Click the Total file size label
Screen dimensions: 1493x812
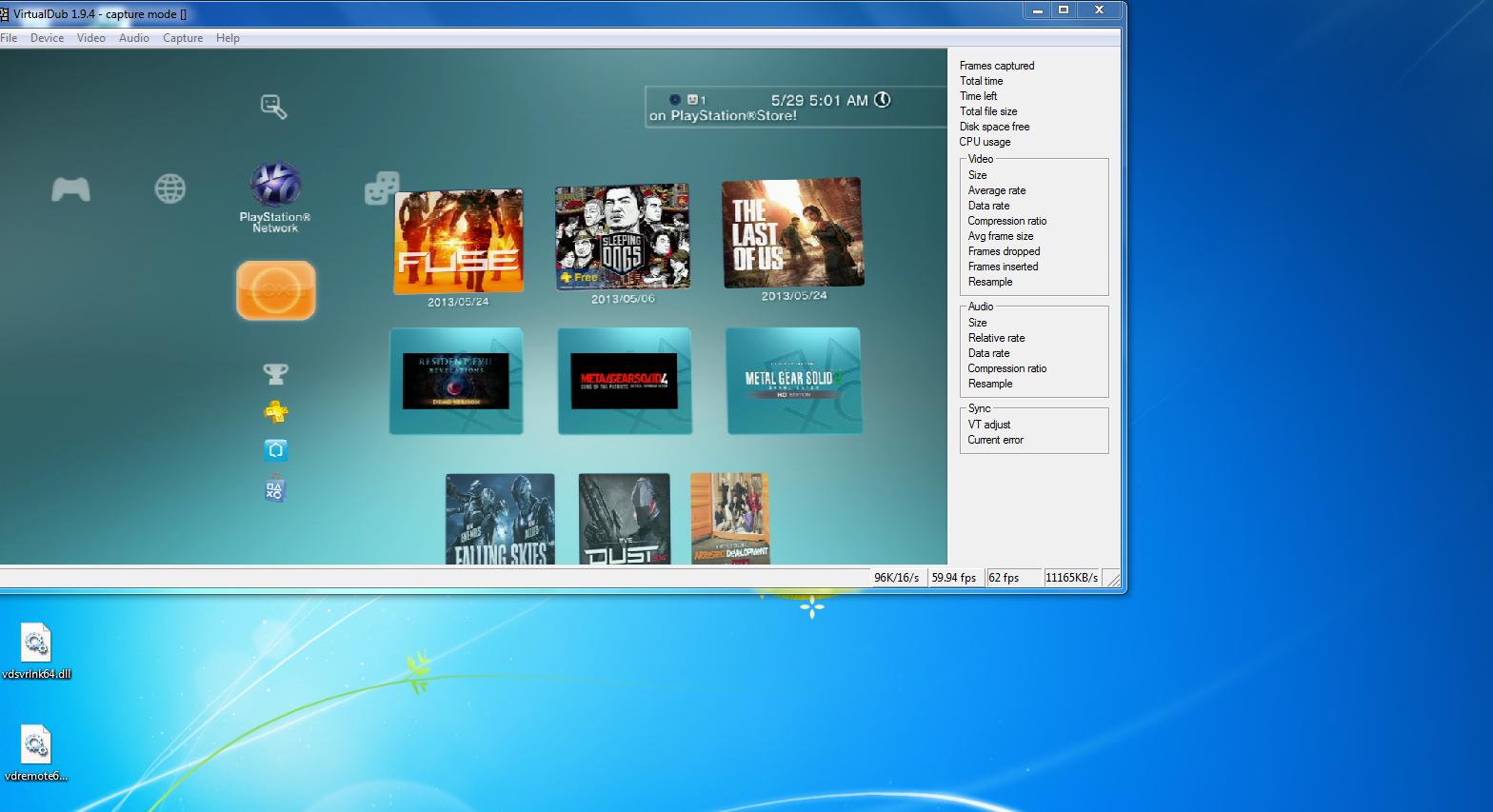point(988,111)
